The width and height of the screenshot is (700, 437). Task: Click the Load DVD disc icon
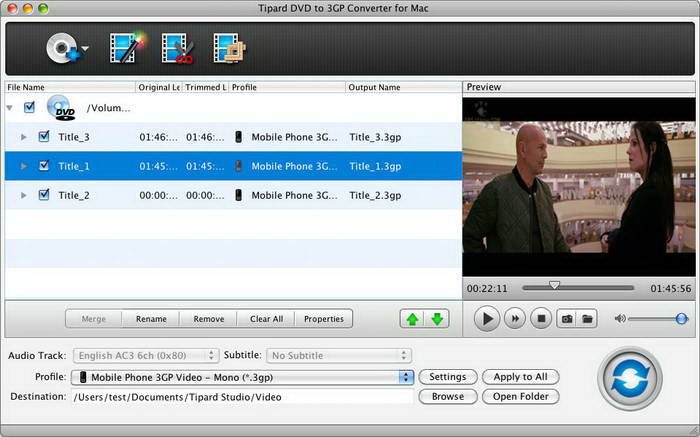[62, 48]
